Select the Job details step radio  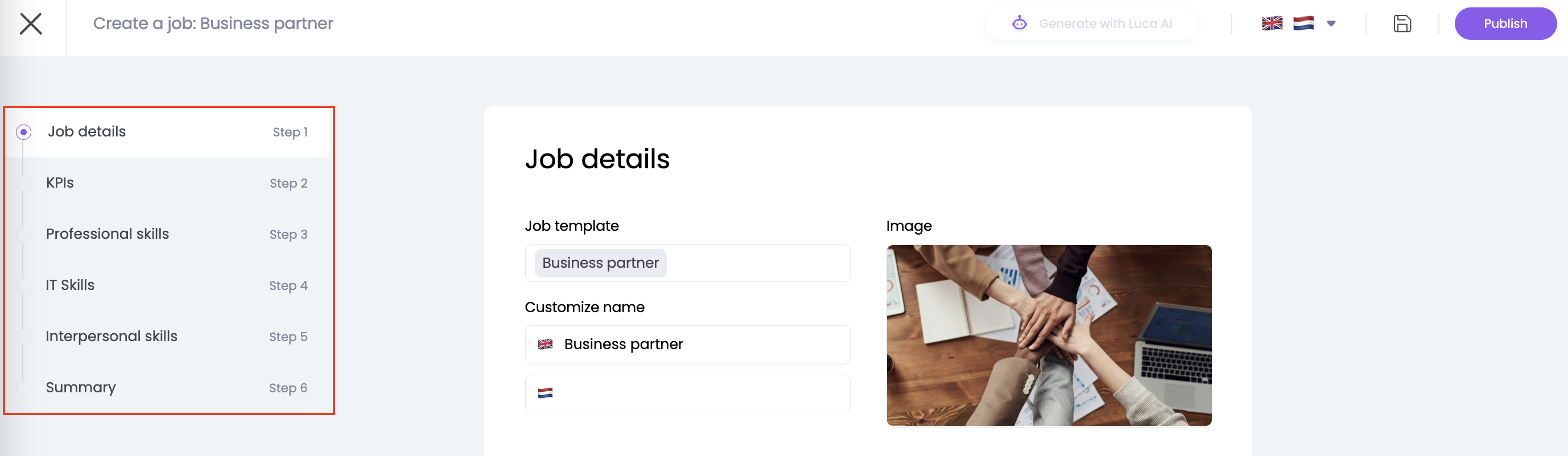(24, 132)
